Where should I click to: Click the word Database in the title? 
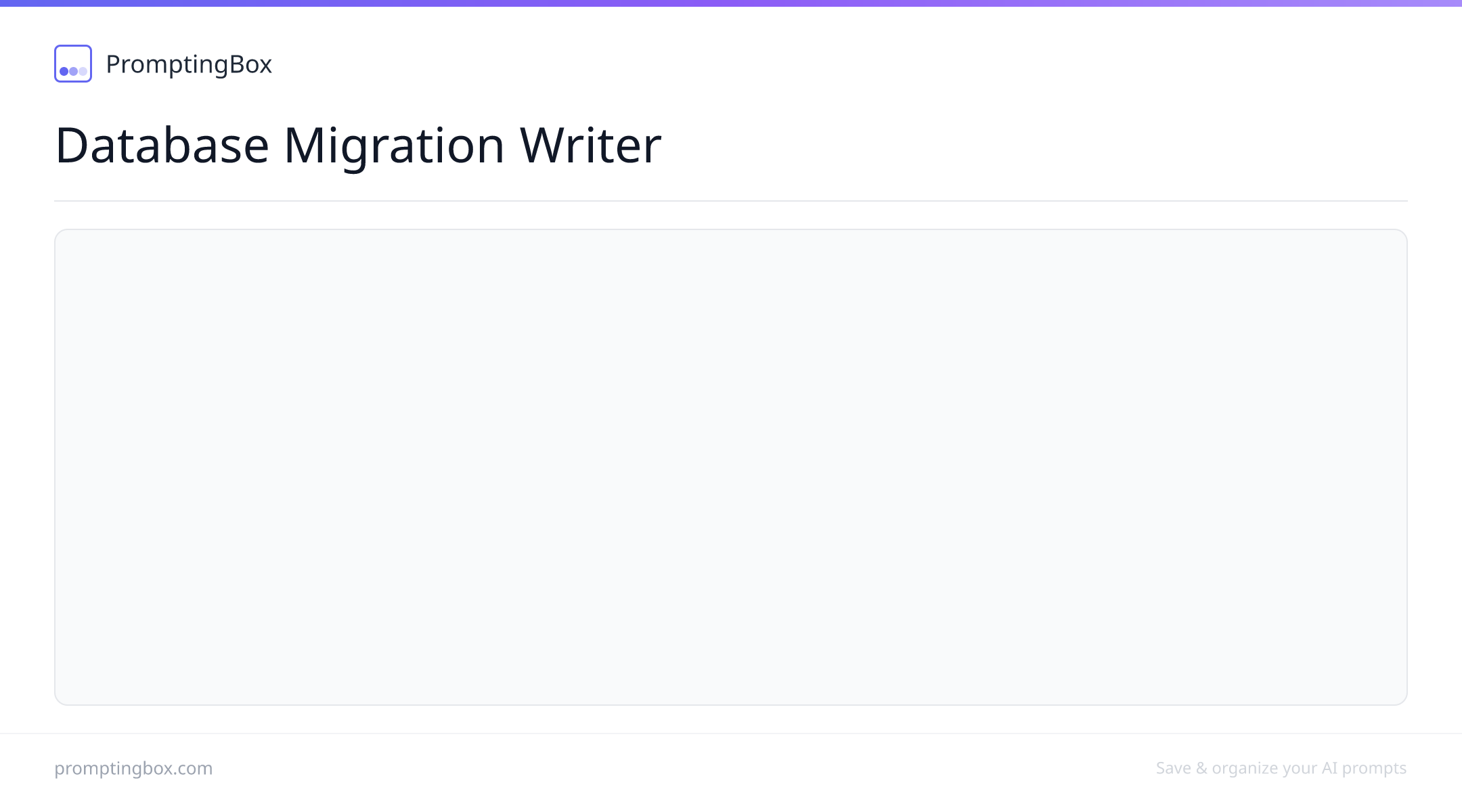click(x=162, y=145)
